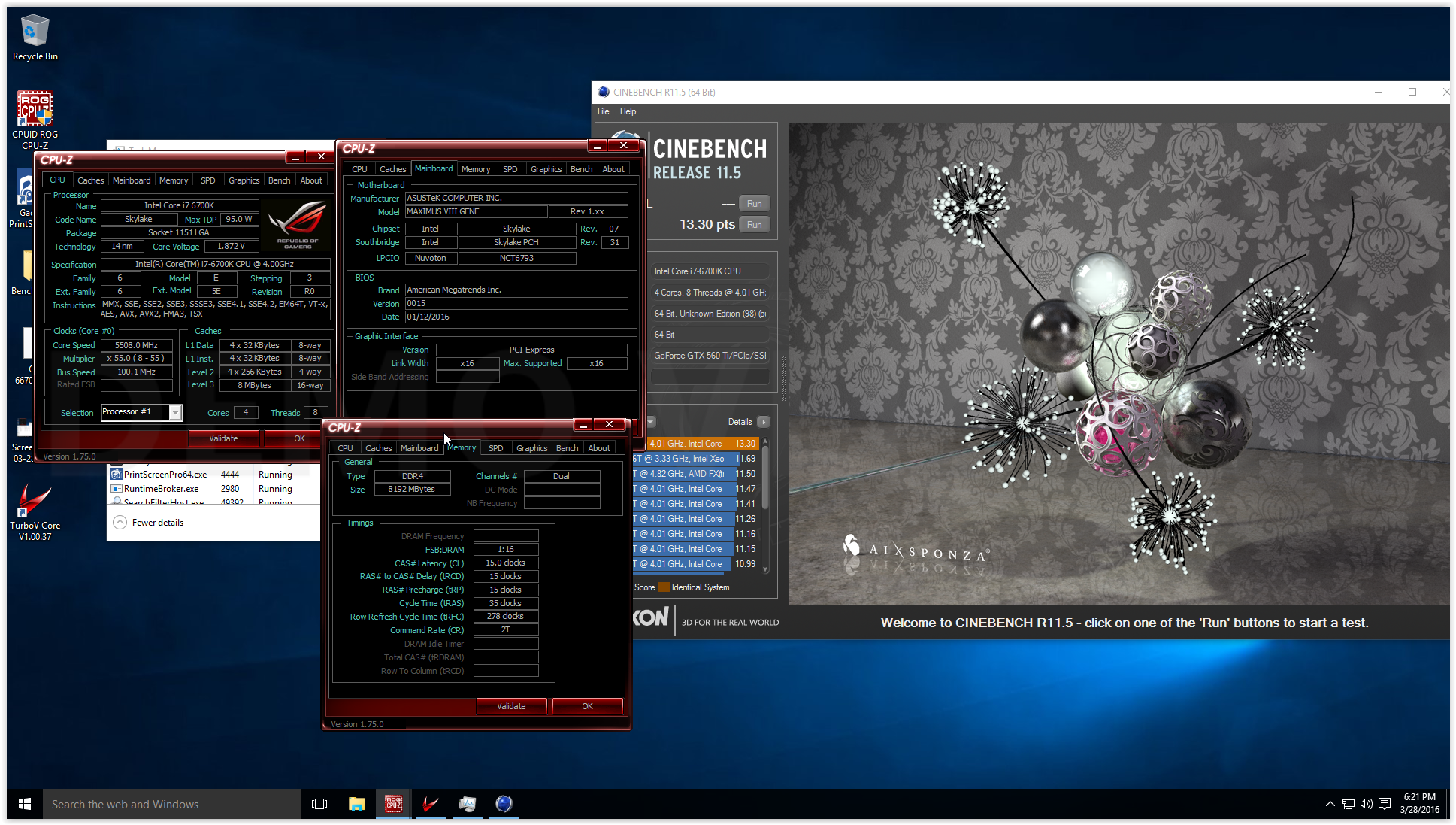Click the Cinebench app icon in its title bar

(603, 92)
